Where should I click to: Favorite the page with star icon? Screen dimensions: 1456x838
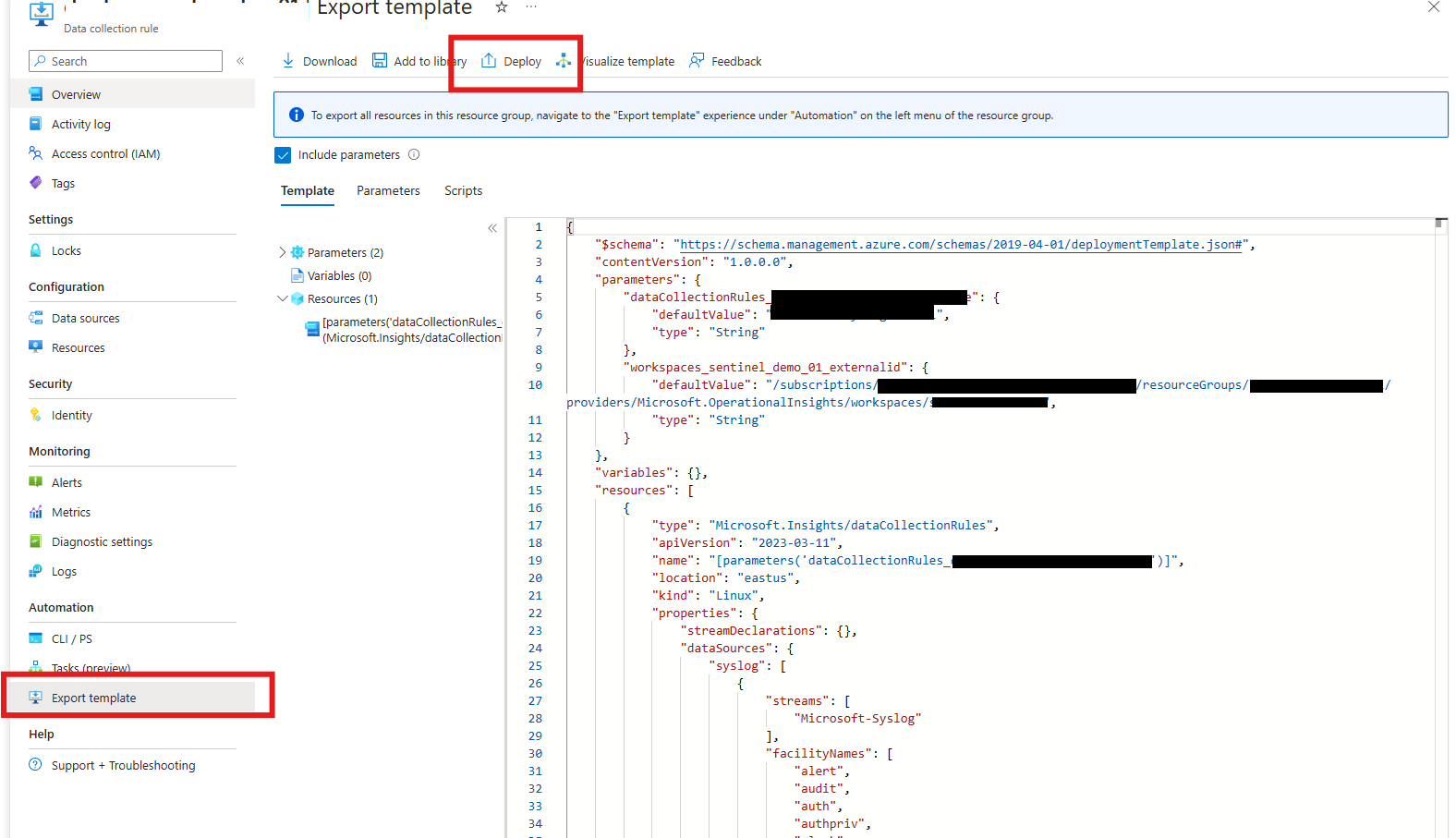pyautogui.click(x=502, y=7)
